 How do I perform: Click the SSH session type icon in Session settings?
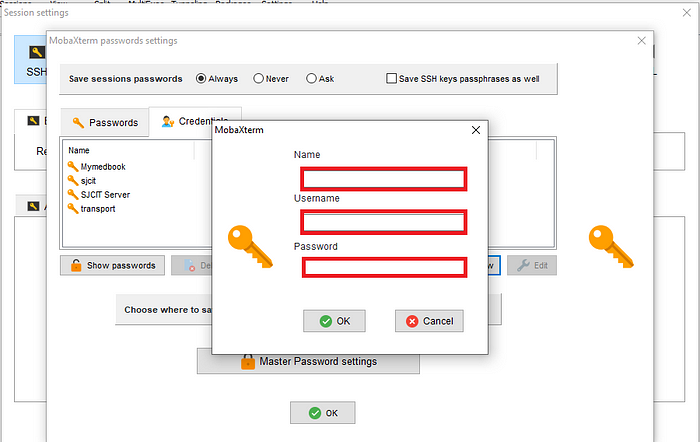point(37,52)
